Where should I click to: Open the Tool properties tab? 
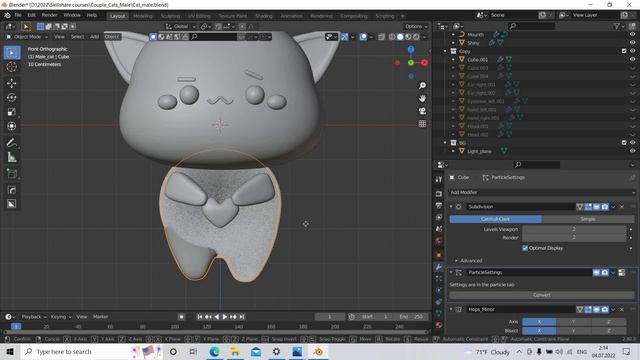click(439, 179)
